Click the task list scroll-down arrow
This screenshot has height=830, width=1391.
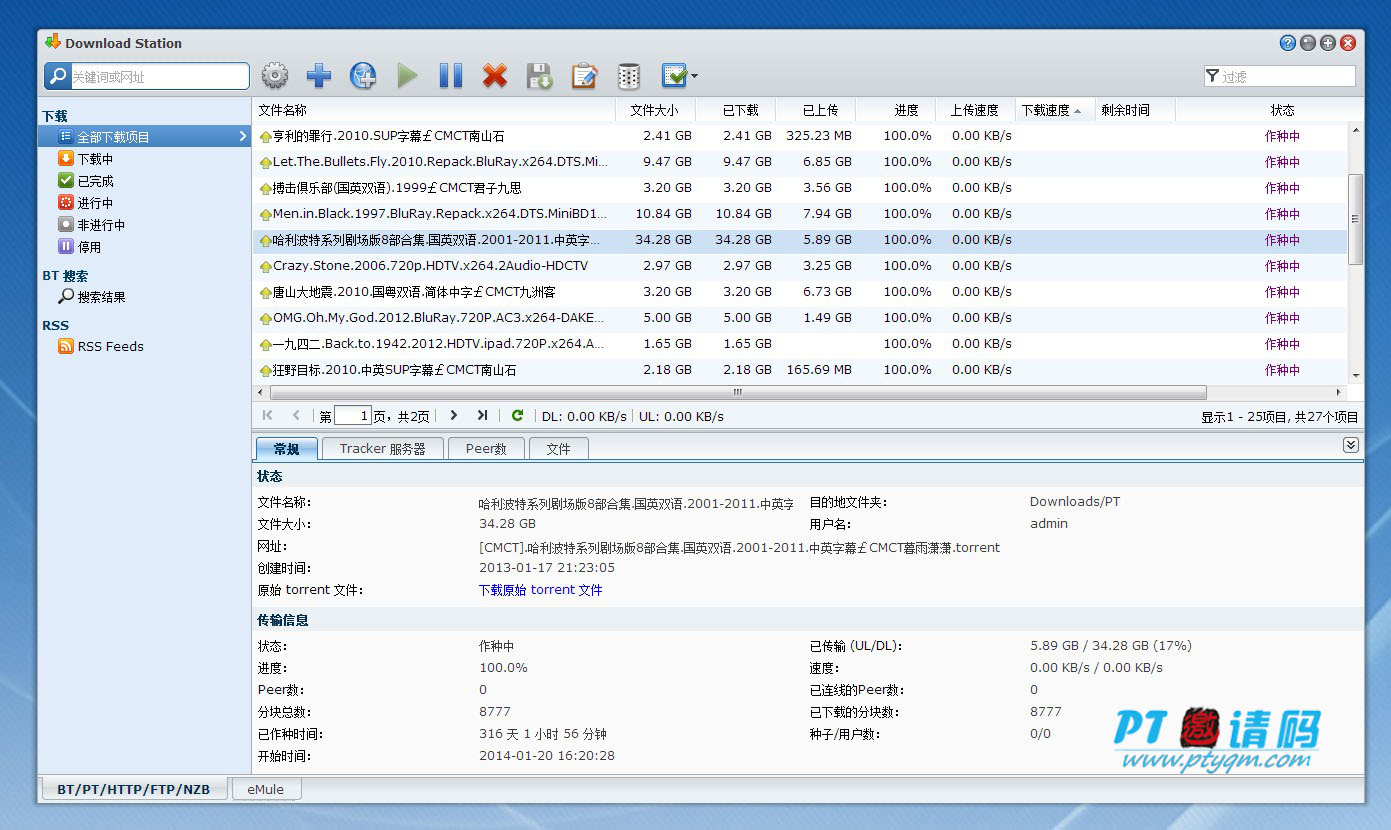click(x=1356, y=375)
